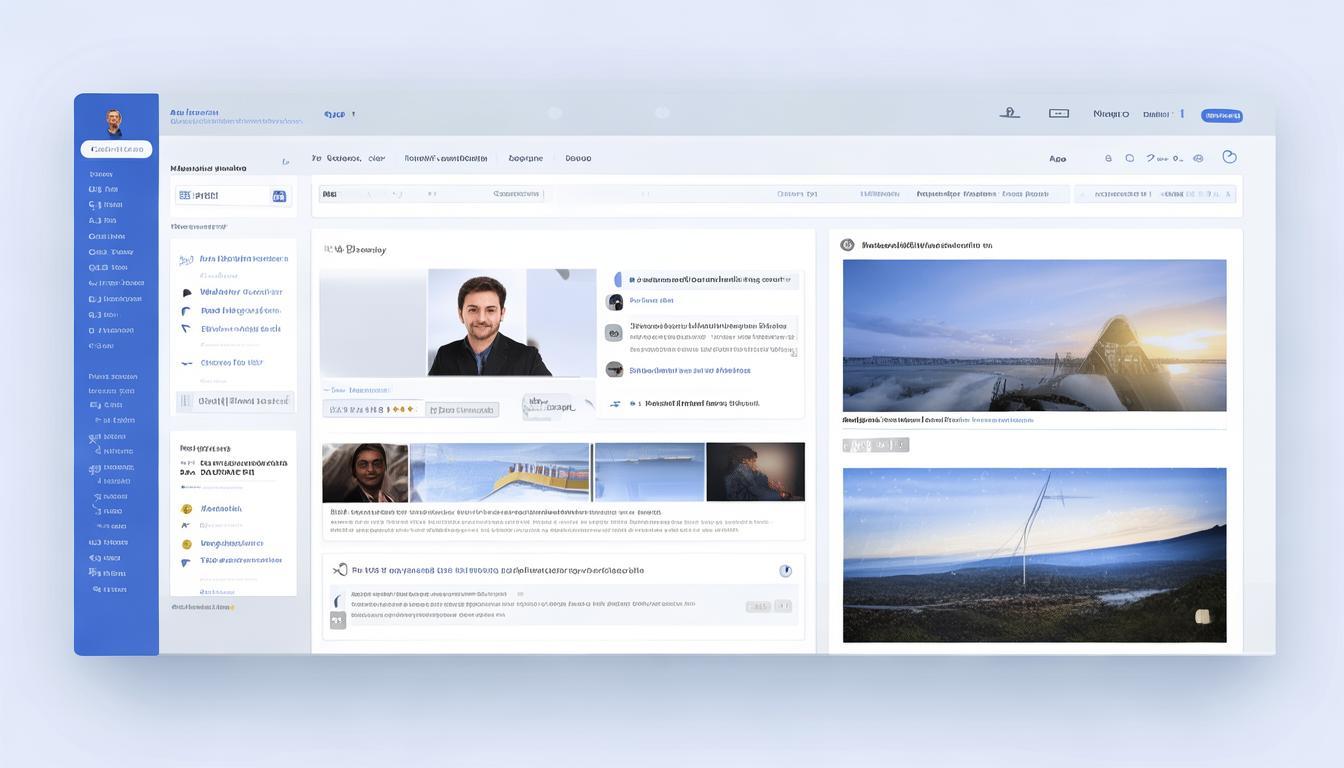Click the circular icon at the toolbar's far right
The height and width of the screenshot is (768, 1344).
[1229, 157]
